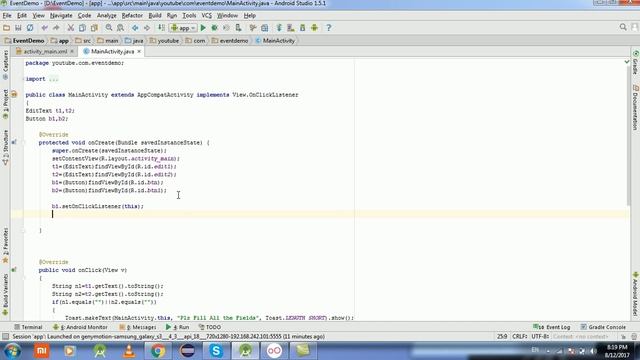Screen dimensions: 640x360
Task: Open the Favorites tool window
Action: 5,246
